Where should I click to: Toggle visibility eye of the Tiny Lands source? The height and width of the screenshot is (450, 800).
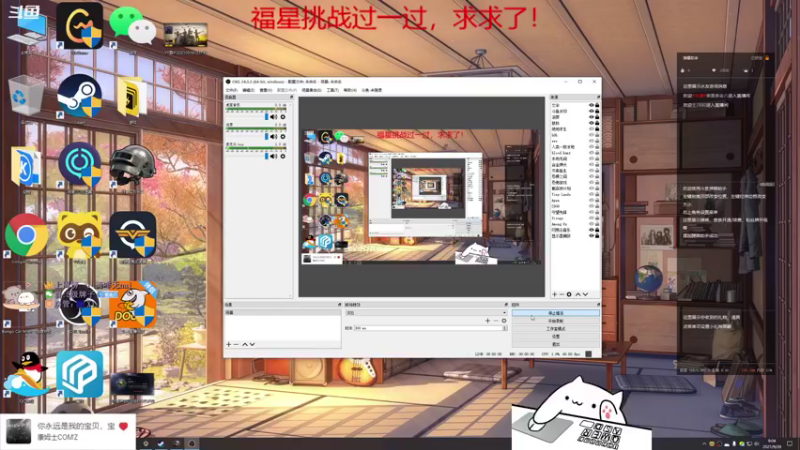click(591, 194)
